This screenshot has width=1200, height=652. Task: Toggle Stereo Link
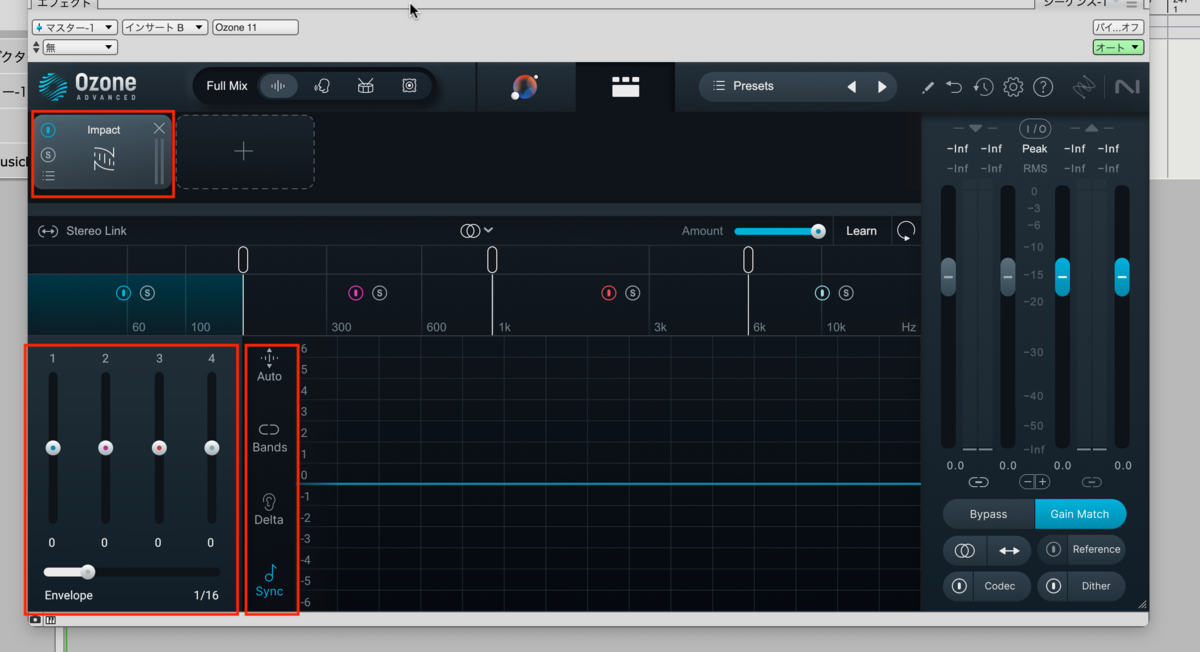click(82, 231)
